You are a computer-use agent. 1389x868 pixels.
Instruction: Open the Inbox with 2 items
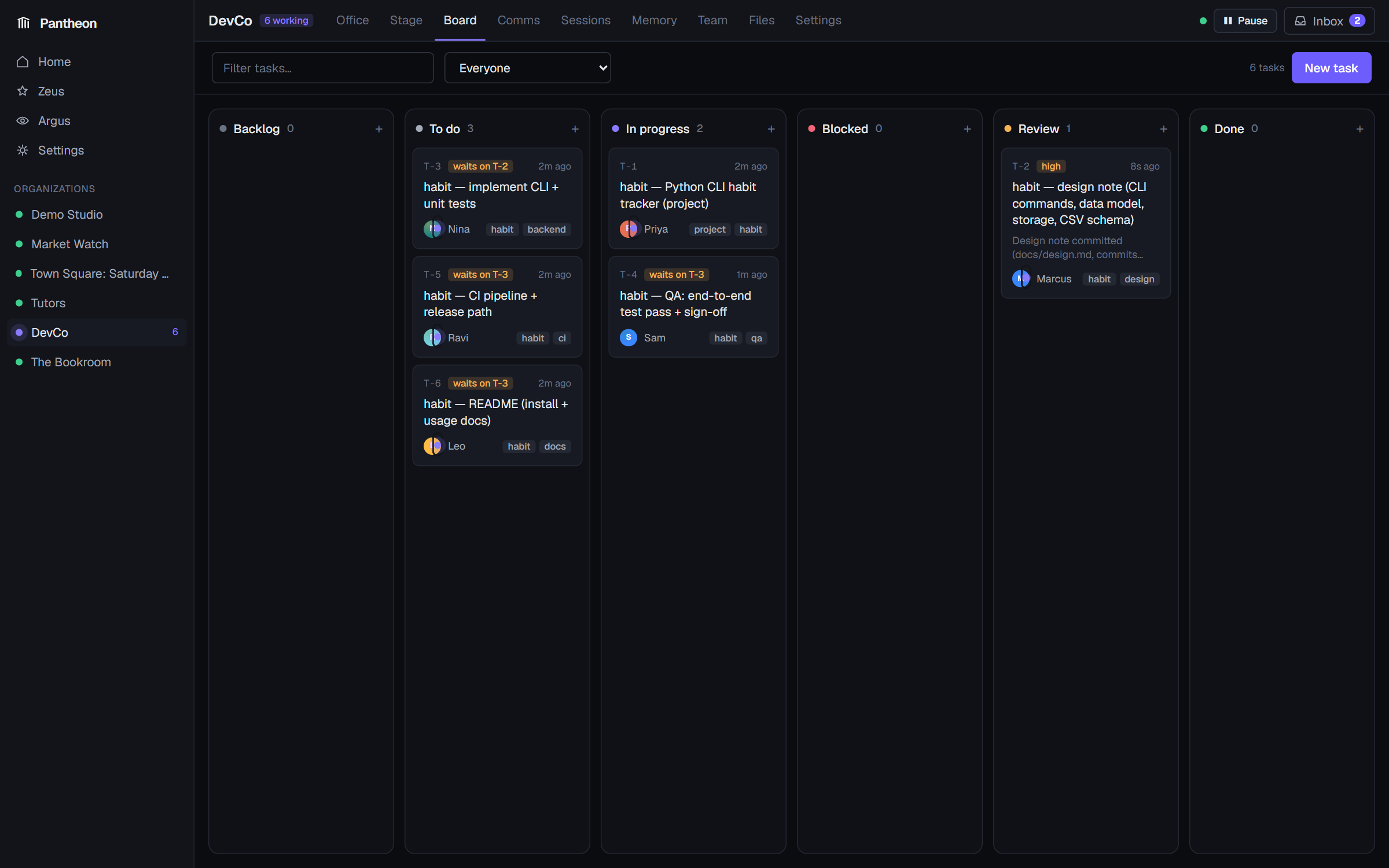point(1329,21)
